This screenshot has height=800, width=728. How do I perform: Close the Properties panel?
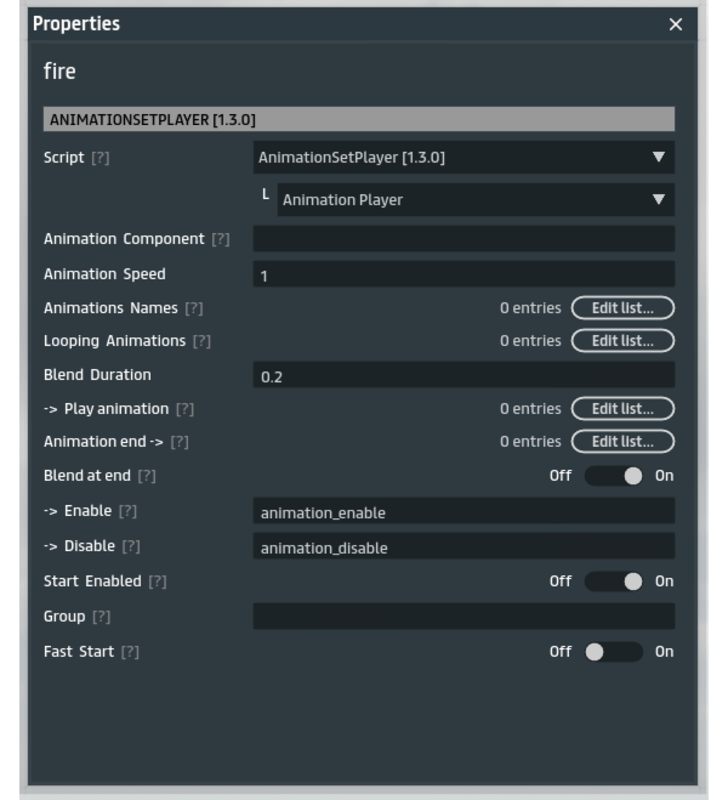[676, 24]
